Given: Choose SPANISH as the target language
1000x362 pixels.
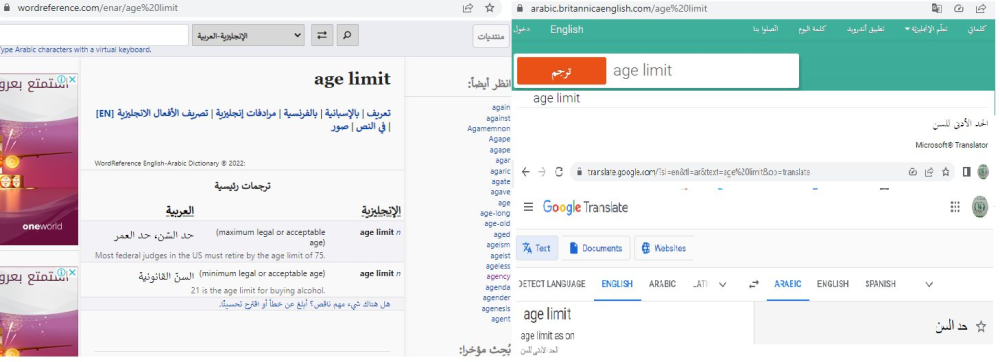Looking at the screenshot, I should (x=881, y=284).
